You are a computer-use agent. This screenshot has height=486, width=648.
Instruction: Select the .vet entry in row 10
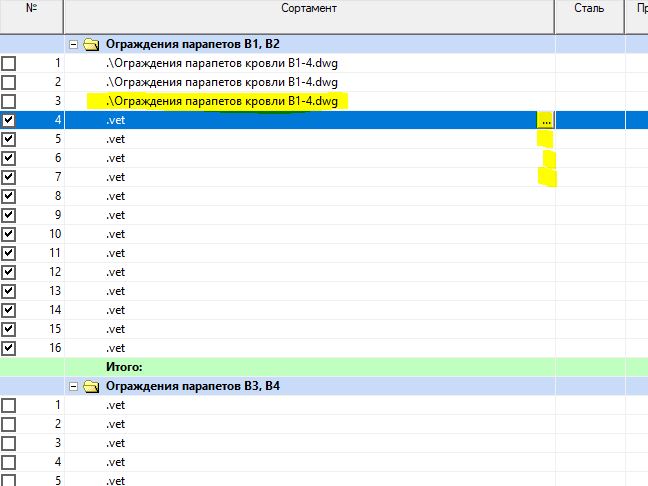coord(115,234)
